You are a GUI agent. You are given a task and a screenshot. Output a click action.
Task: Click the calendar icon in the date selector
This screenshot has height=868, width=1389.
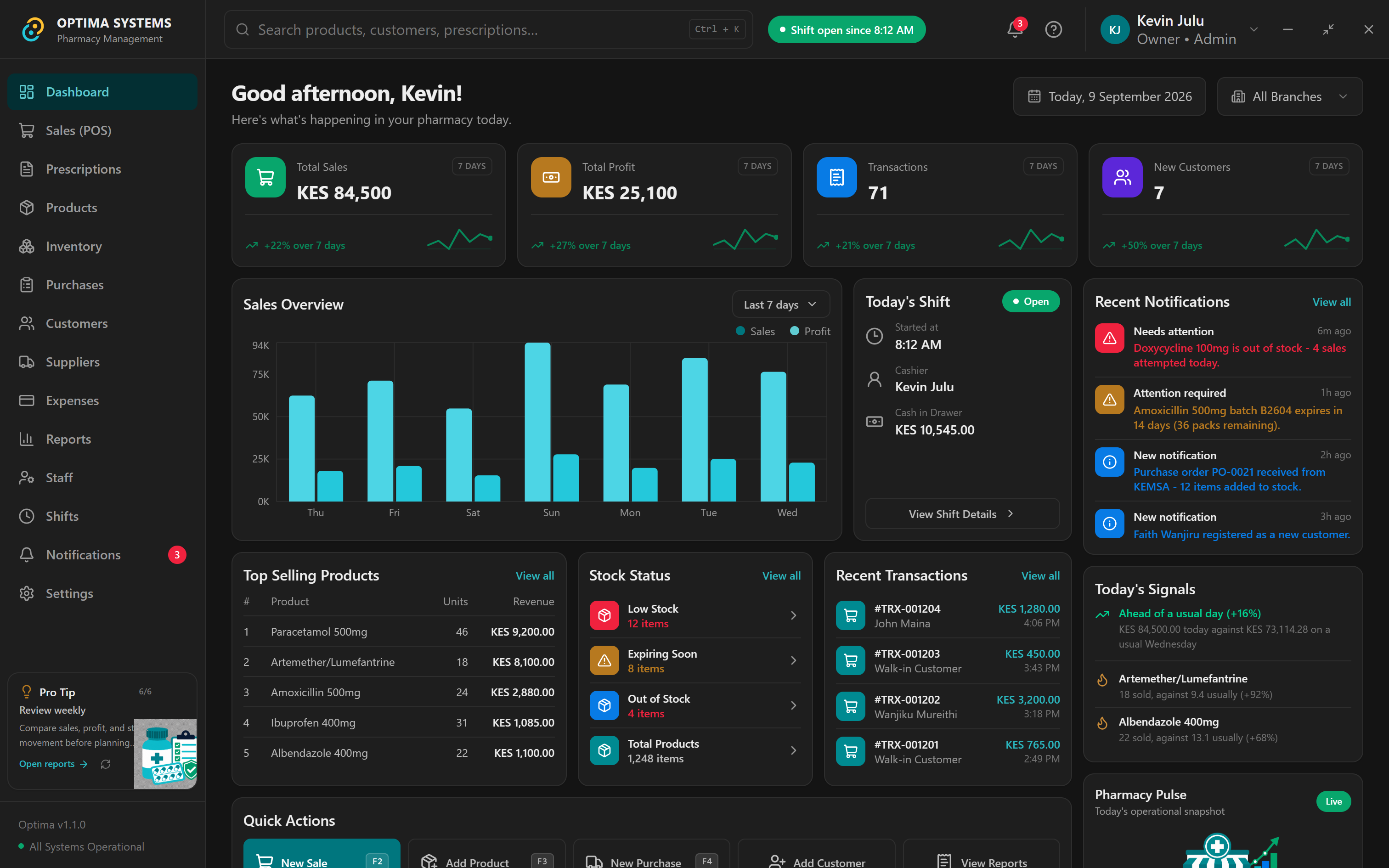coord(1034,96)
